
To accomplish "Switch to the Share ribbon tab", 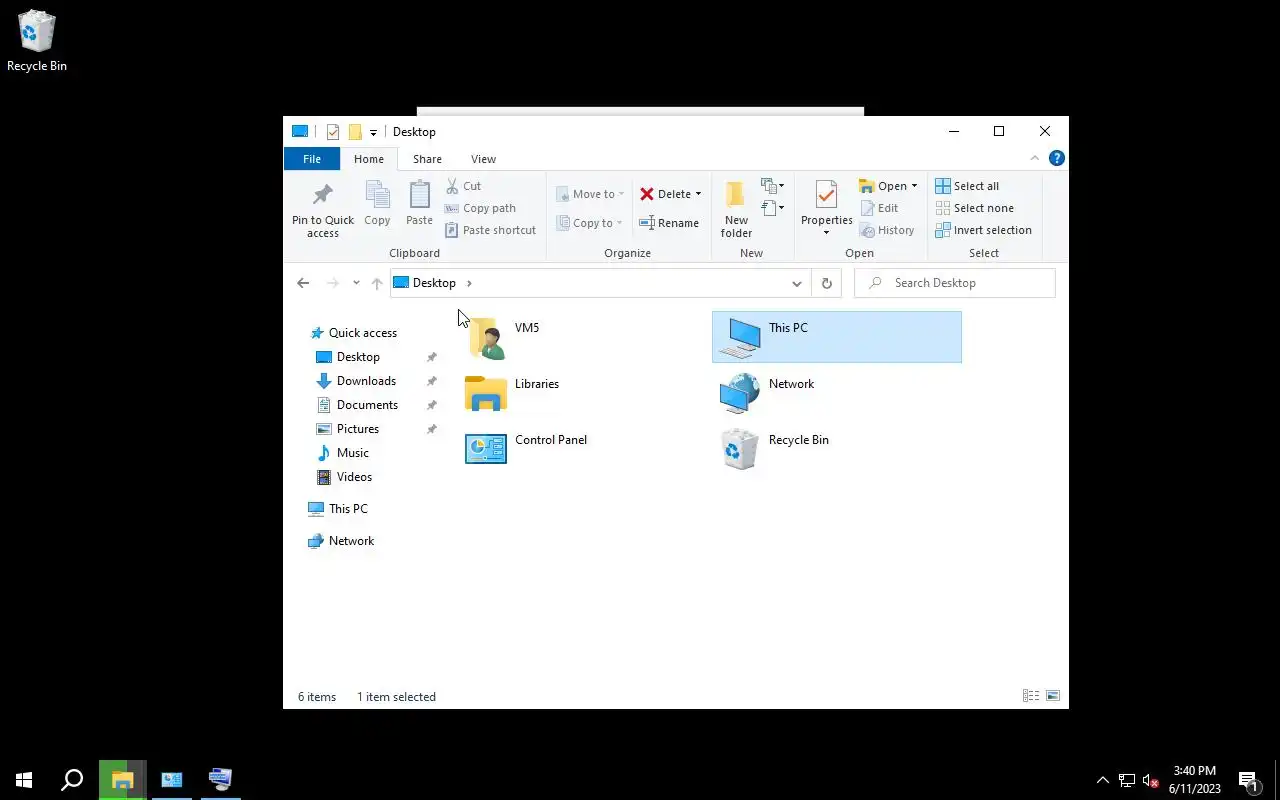I will pos(427,159).
